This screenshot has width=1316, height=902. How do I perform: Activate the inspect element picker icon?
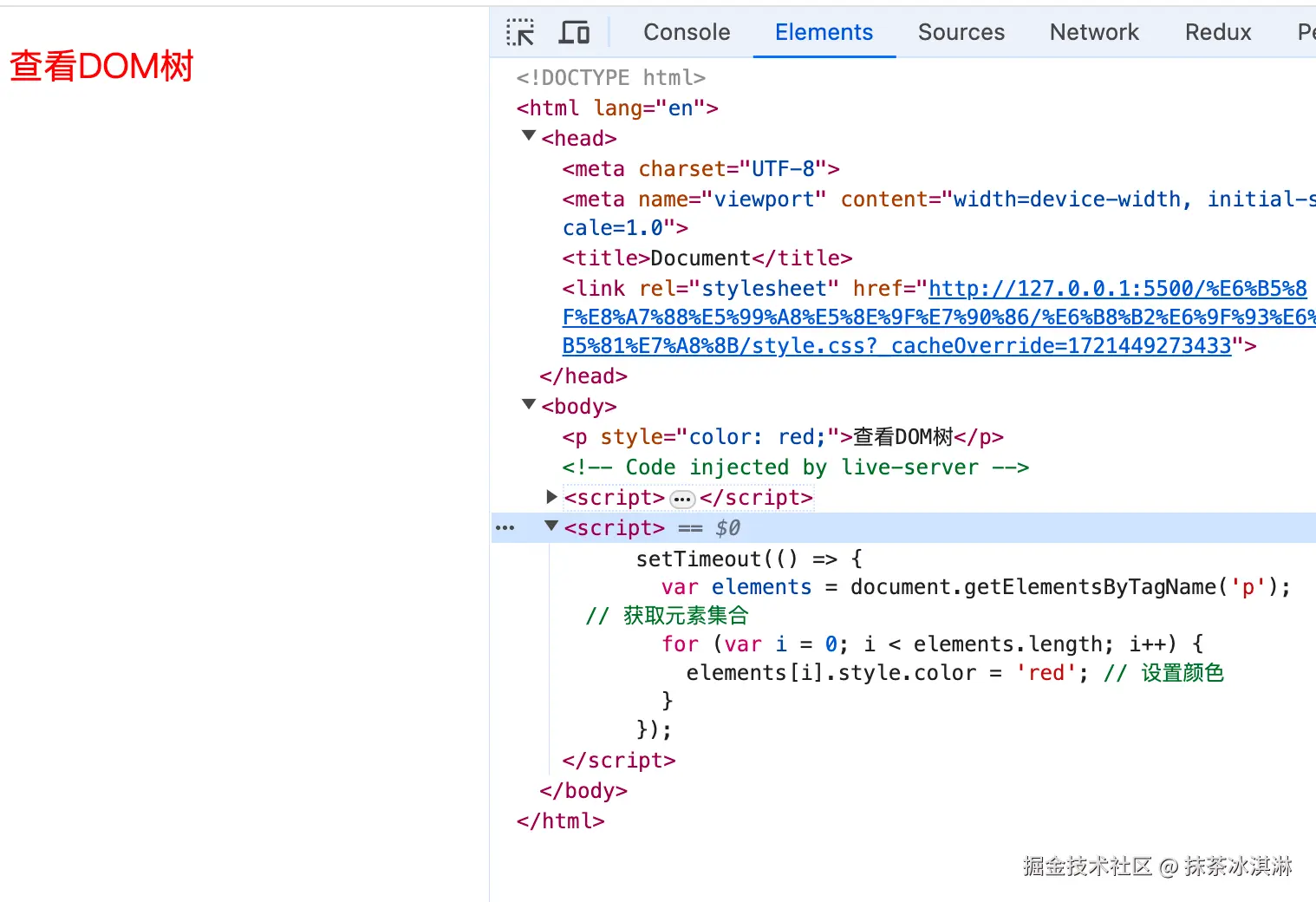point(520,33)
